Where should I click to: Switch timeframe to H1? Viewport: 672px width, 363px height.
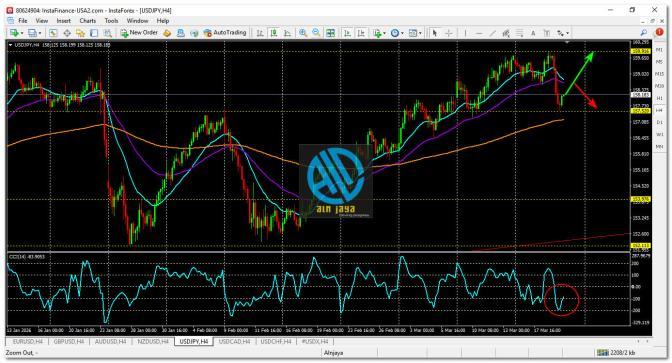point(659,98)
